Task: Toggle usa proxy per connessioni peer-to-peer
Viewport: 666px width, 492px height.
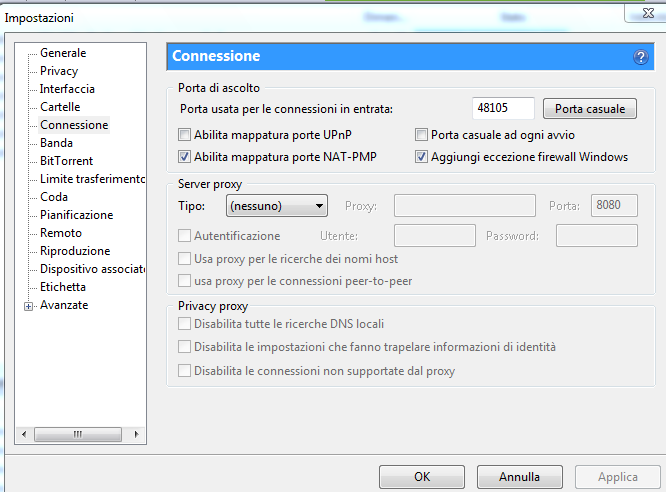Action: coord(184,281)
